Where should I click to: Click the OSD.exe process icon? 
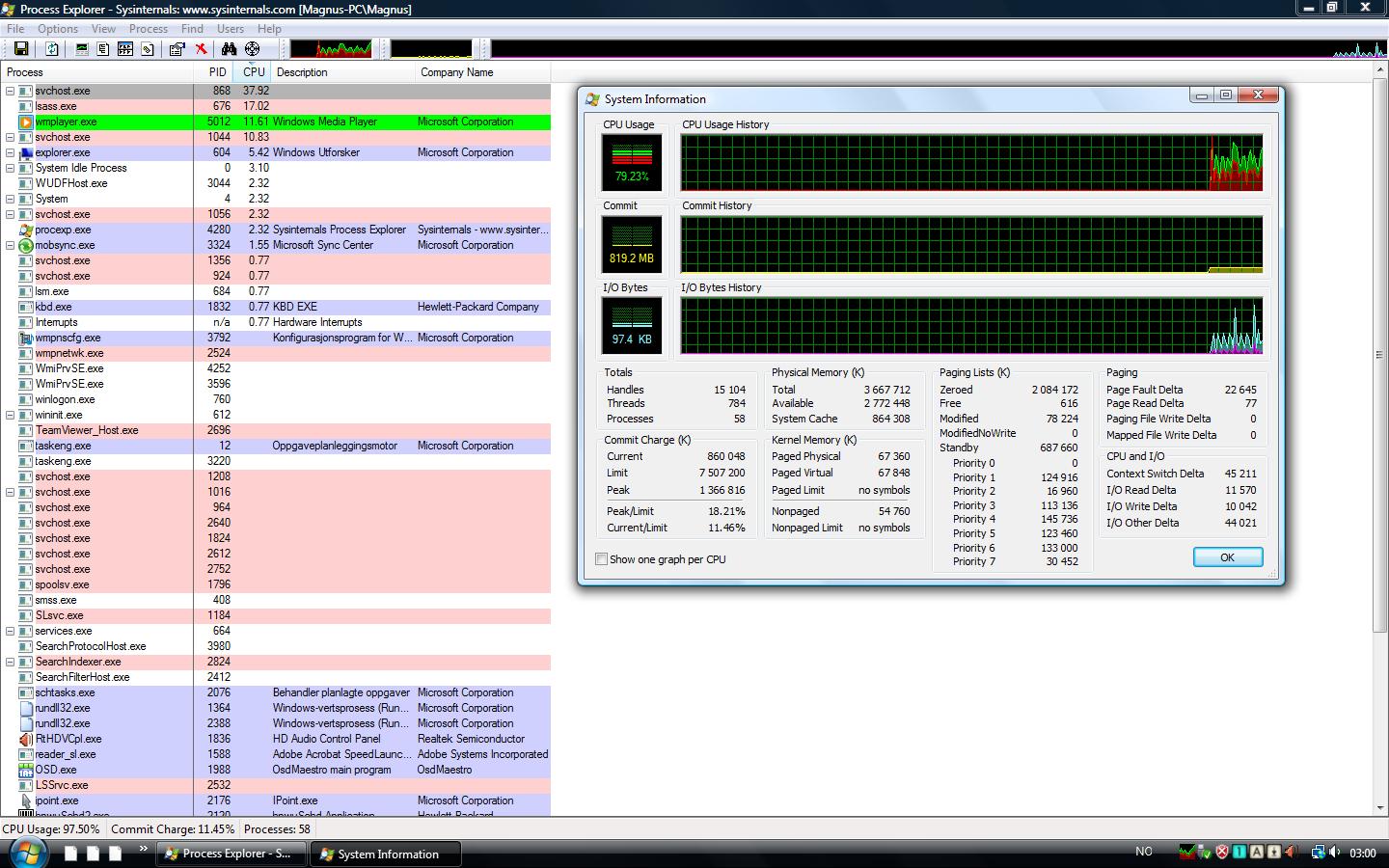pyautogui.click(x=26, y=770)
